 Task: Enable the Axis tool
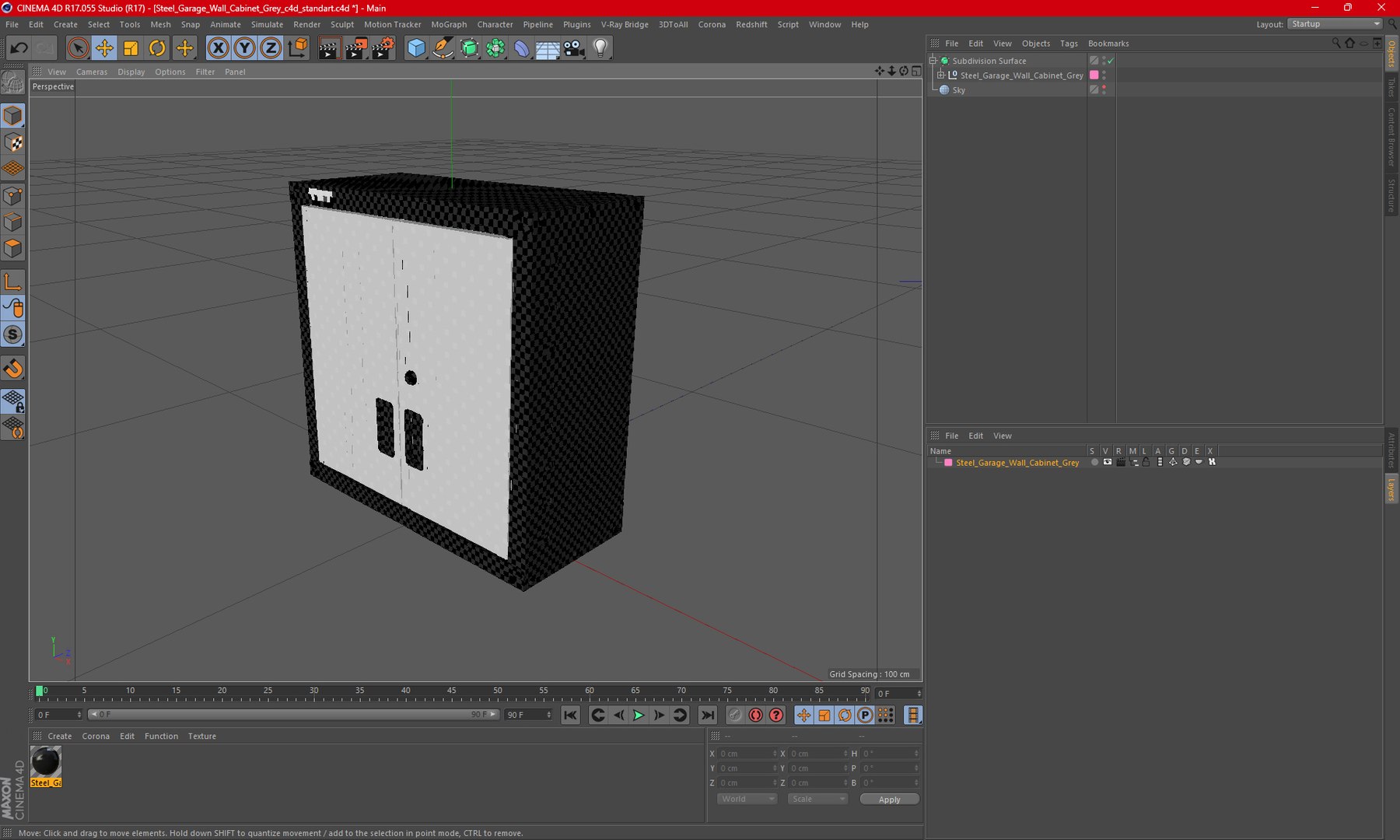coord(13,282)
